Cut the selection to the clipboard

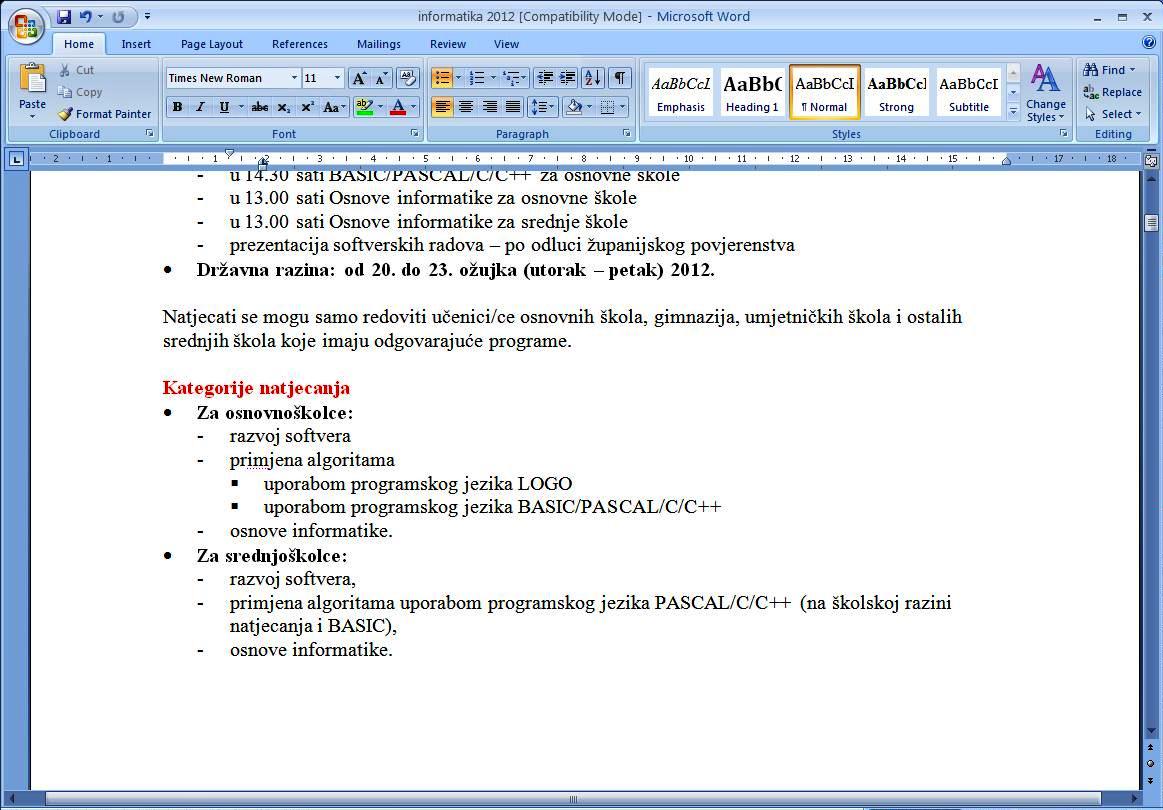click(x=76, y=70)
